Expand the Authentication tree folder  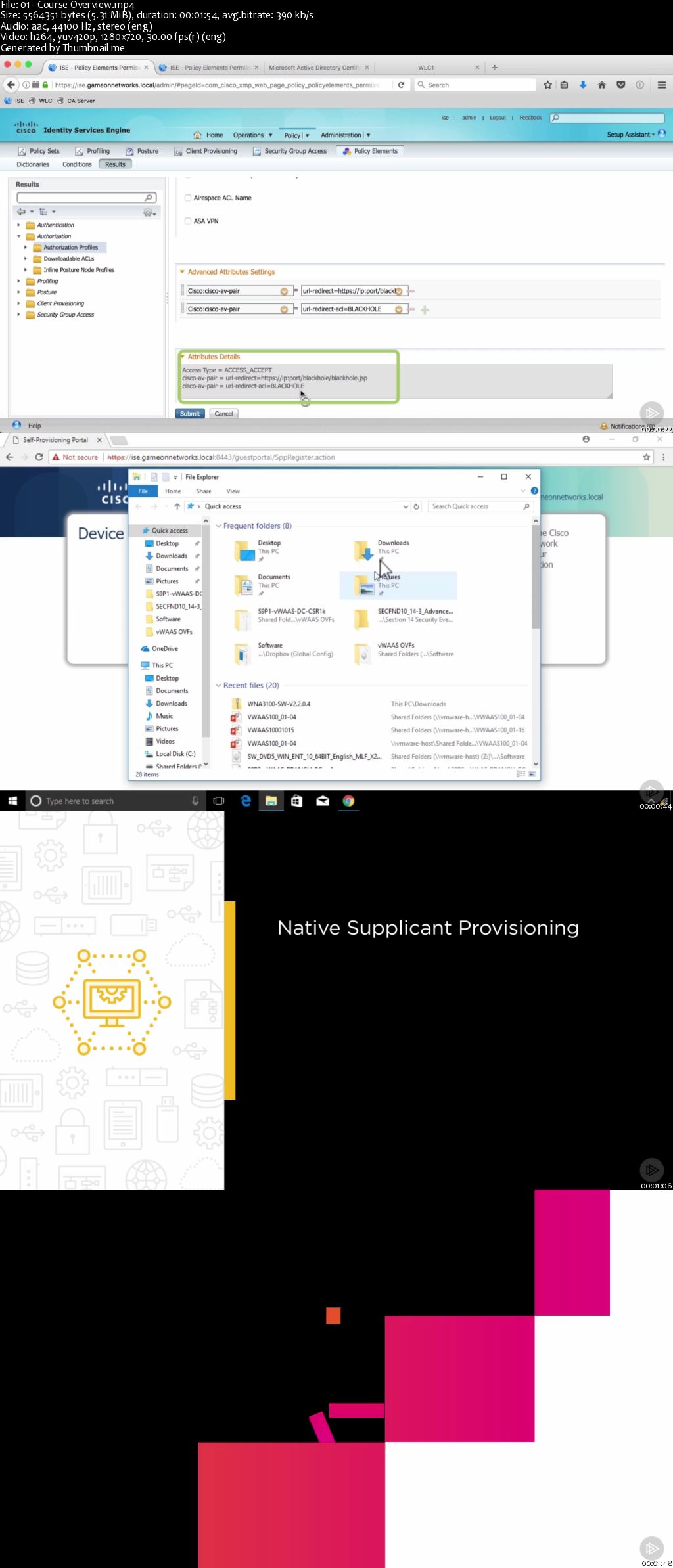18,225
